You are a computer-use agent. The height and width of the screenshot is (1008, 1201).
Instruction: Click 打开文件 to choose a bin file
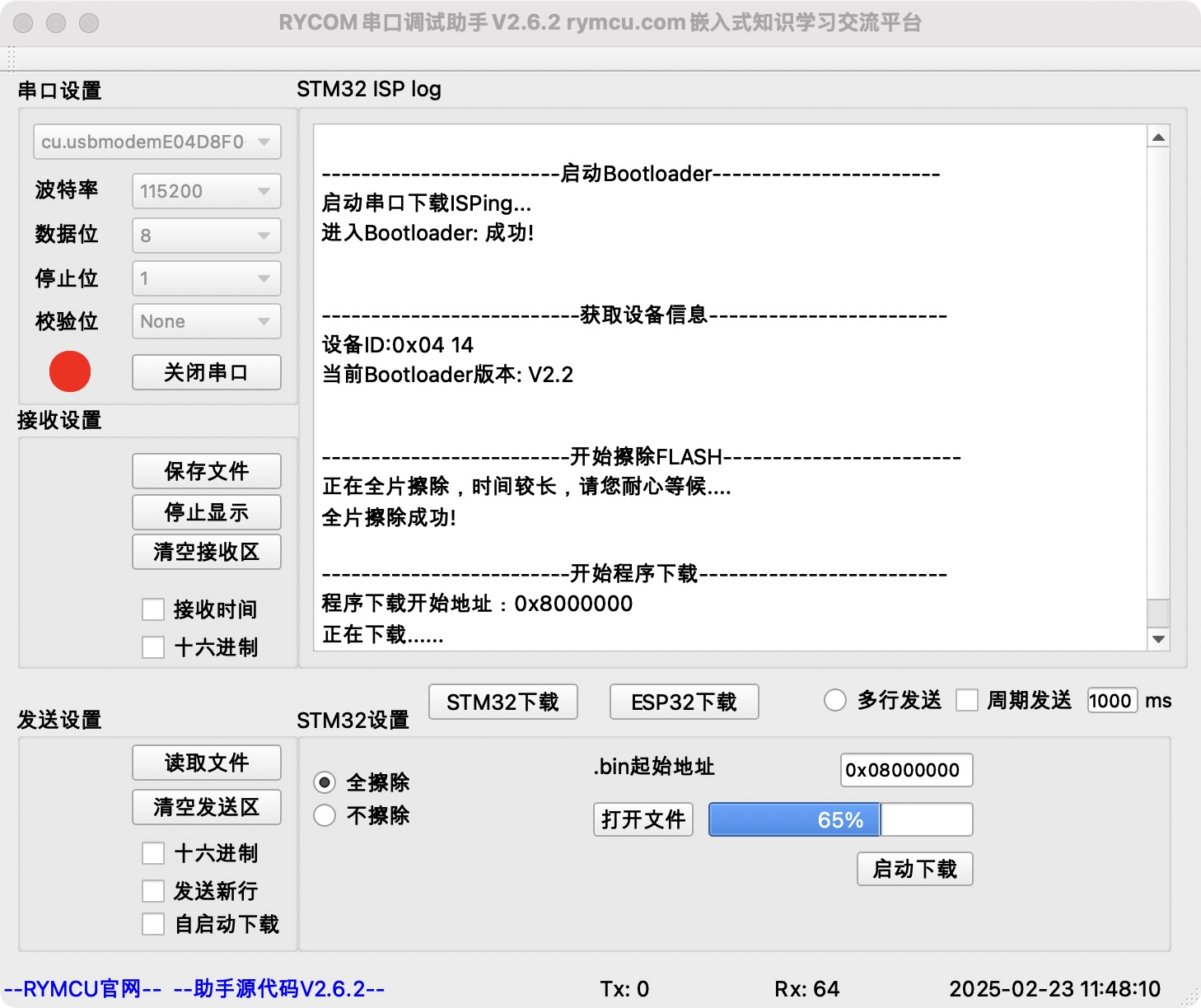pyautogui.click(x=643, y=819)
